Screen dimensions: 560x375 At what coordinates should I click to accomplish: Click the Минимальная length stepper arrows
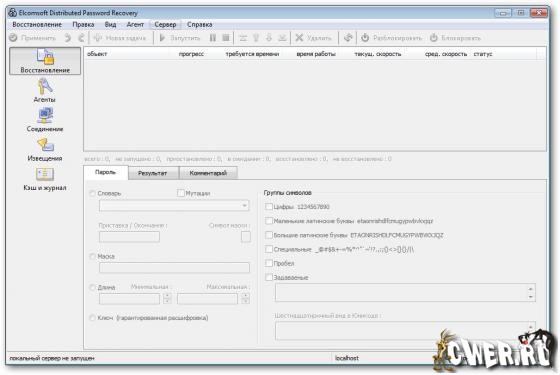[167, 299]
